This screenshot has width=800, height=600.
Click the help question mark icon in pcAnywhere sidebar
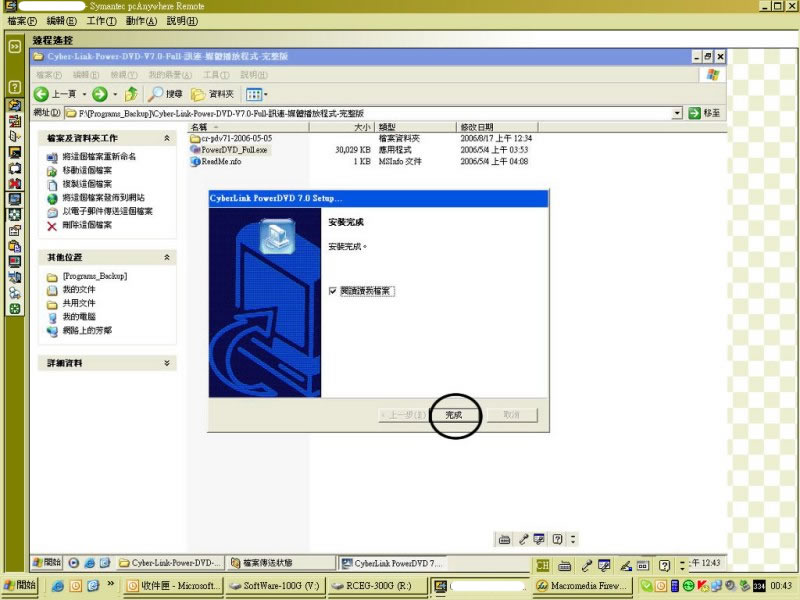click(15, 87)
